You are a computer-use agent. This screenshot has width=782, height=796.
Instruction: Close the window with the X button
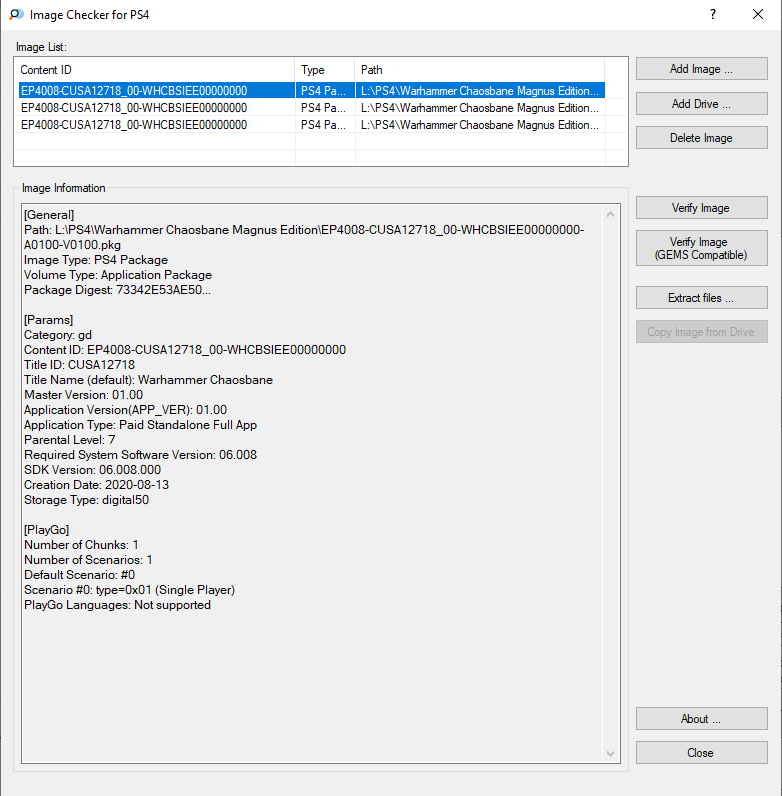tap(758, 14)
